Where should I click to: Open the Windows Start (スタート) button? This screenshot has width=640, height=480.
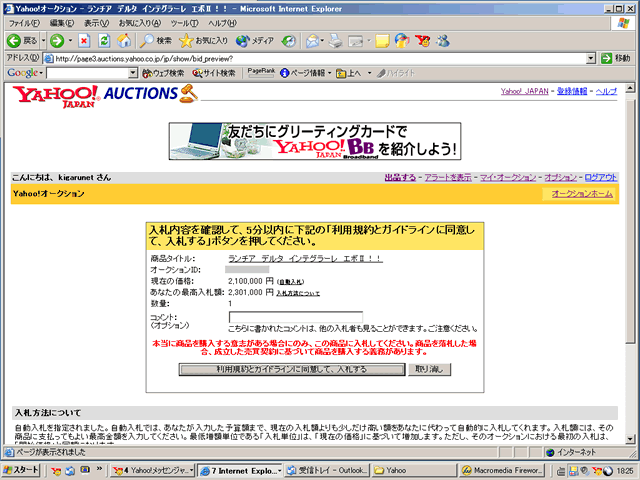coord(21,470)
